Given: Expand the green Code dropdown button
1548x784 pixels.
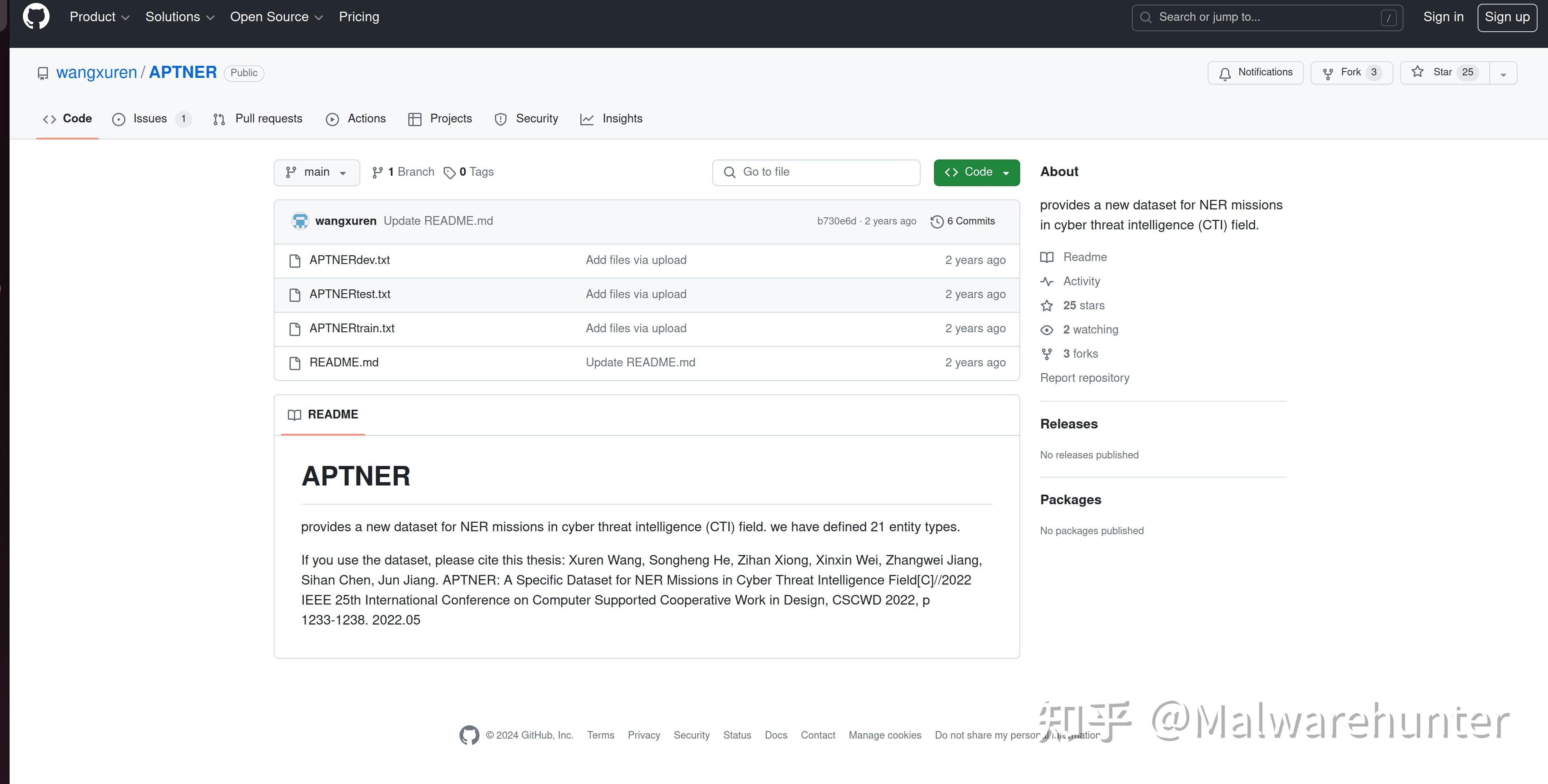Looking at the screenshot, I should tap(976, 172).
